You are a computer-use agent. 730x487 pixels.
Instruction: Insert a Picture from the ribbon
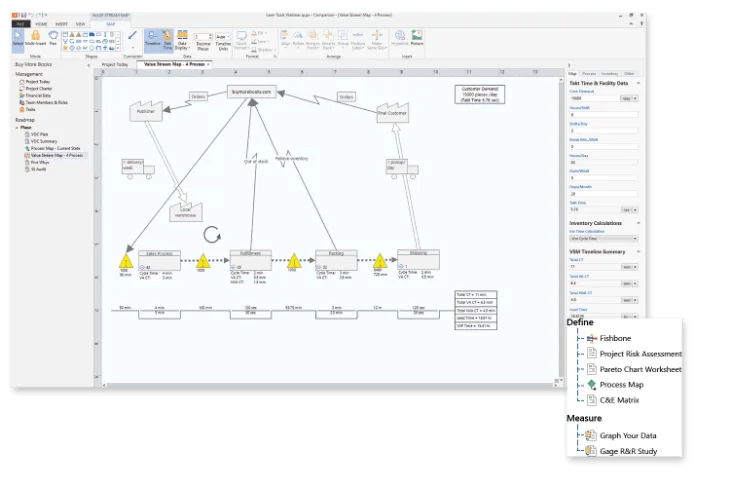[417, 37]
